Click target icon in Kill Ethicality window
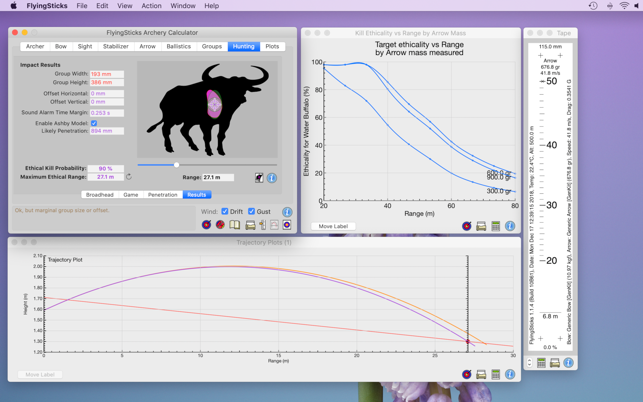 pyautogui.click(x=467, y=226)
